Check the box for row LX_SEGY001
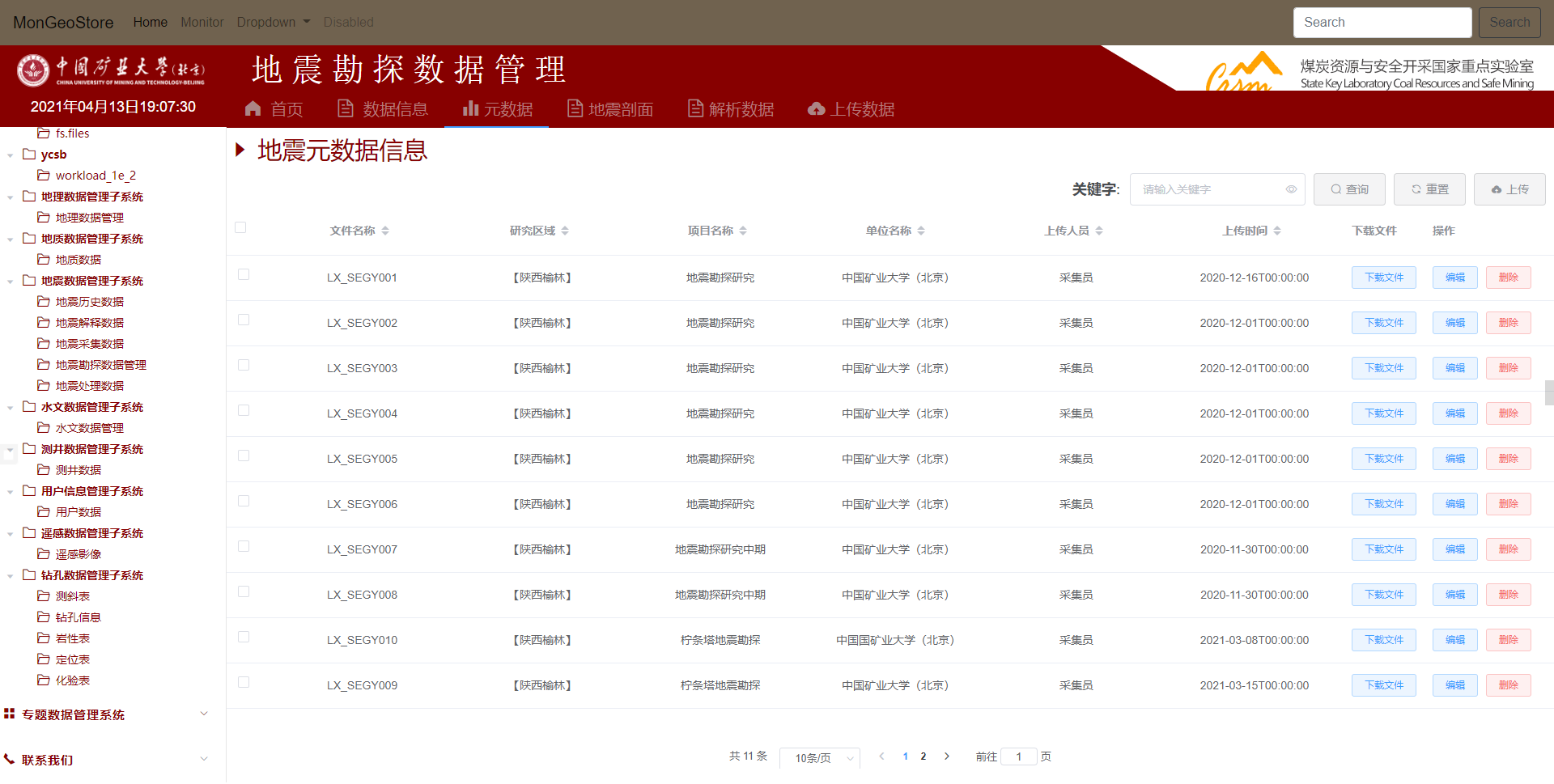This screenshot has height=784, width=1554. pos(244,275)
